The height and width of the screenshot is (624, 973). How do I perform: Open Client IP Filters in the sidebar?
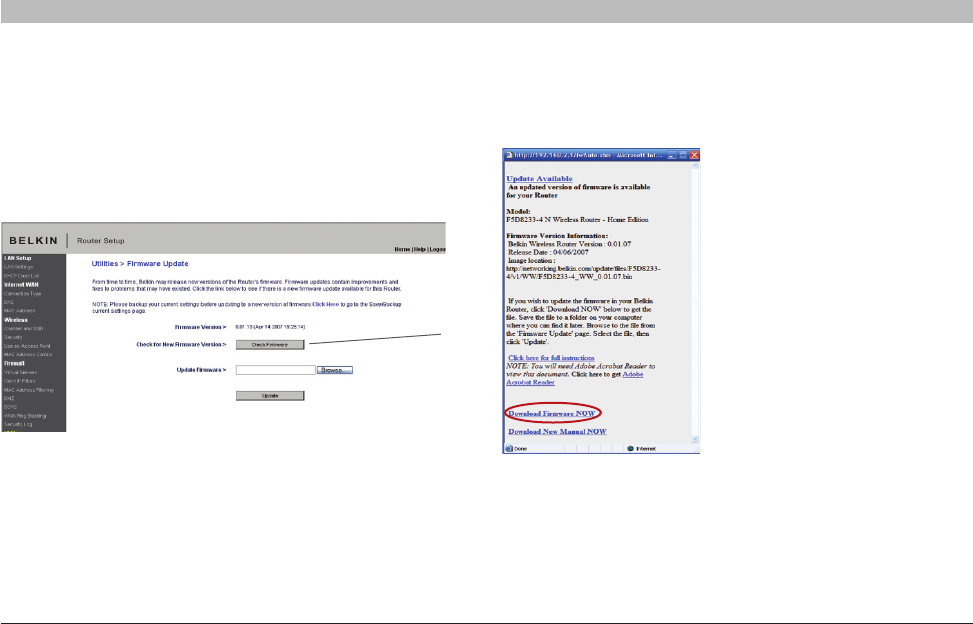[20, 381]
